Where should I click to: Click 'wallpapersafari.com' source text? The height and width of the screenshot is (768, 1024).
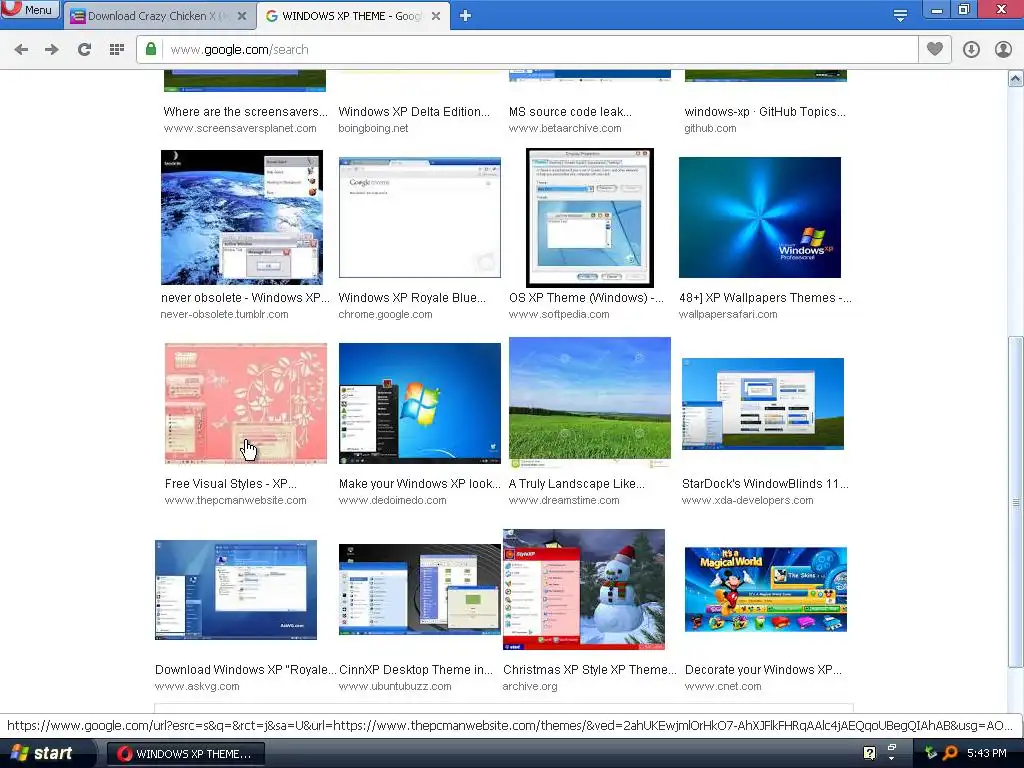[x=728, y=315]
